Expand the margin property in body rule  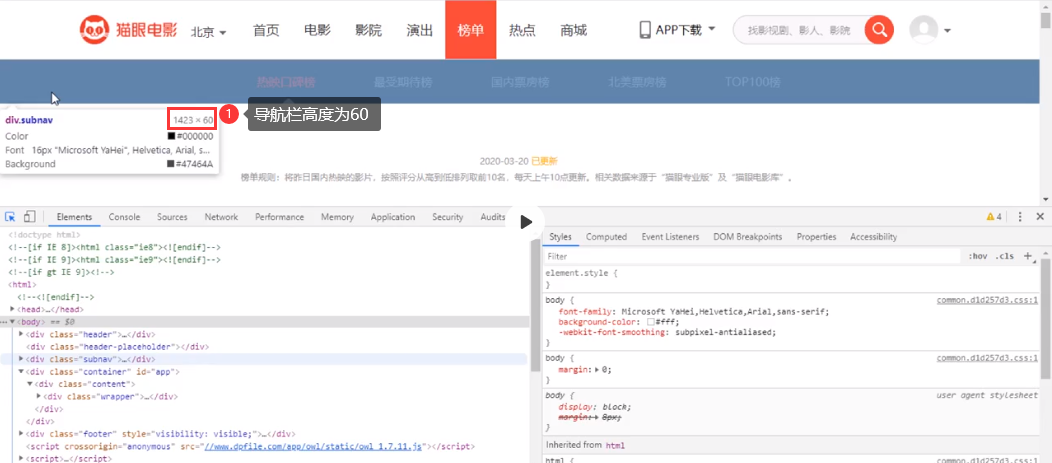click(596, 370)
